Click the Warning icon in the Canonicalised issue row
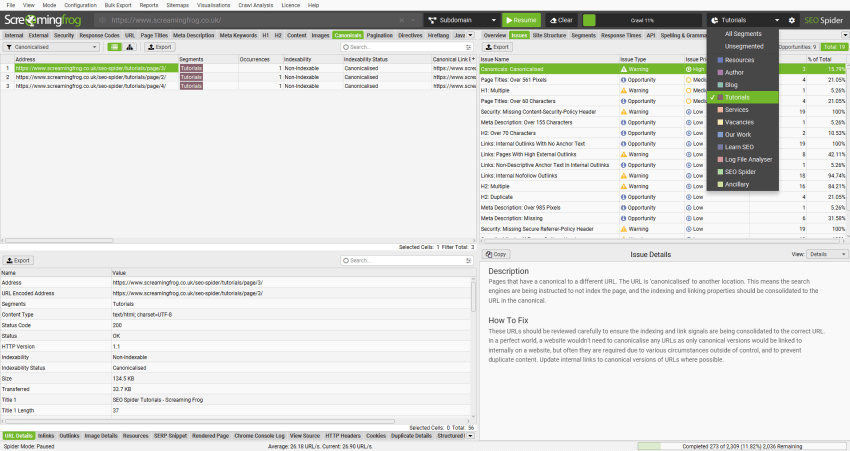The width and height of the screenshot is (850, 451). pyautogui.click(x=623, y=70)
